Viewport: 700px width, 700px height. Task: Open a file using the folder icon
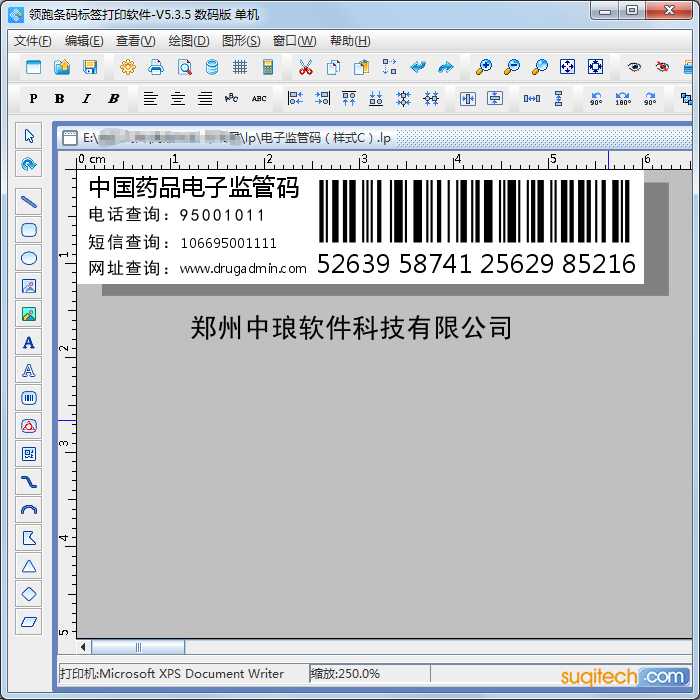pos(62,67)
